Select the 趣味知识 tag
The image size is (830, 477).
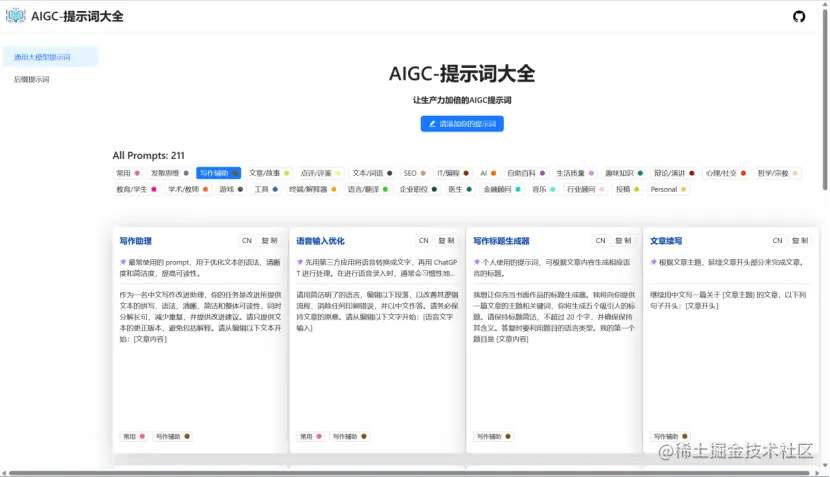[624, 173]
